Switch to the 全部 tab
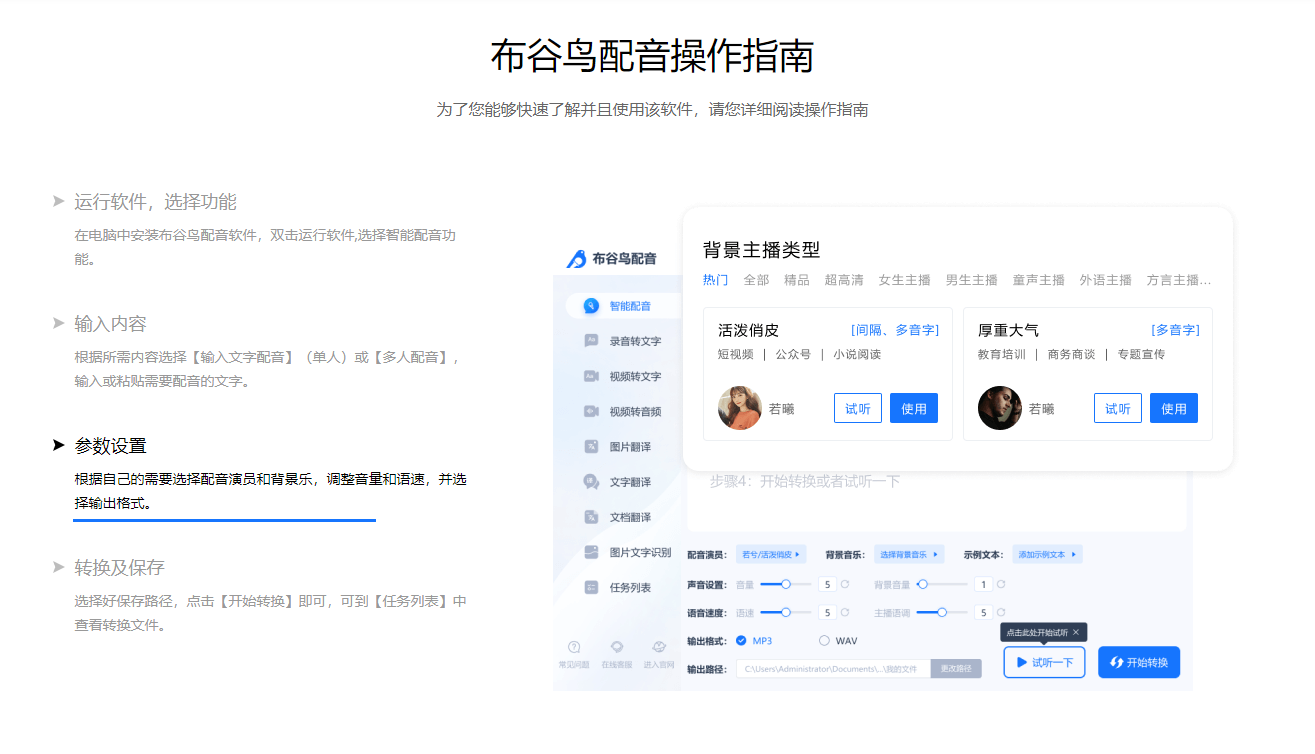 pyautogui.click(x=756, y=280)
